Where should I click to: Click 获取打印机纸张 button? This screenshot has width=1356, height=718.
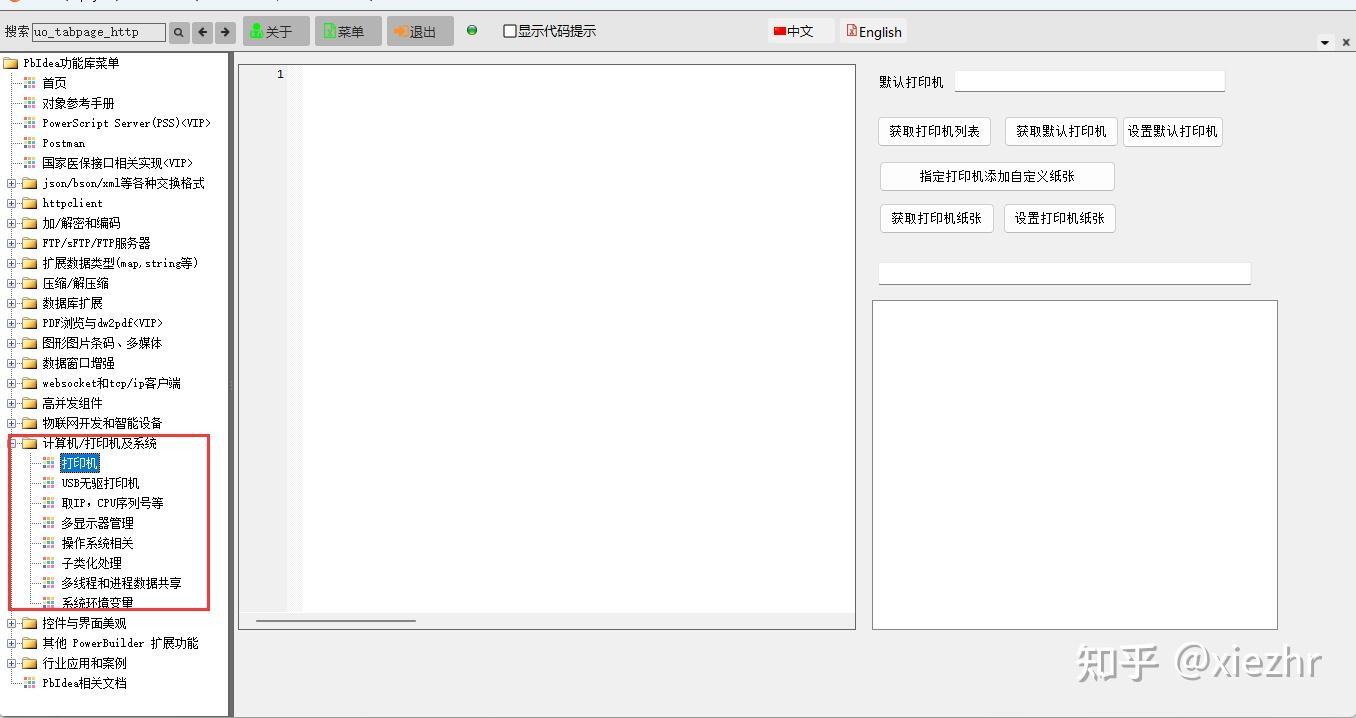click(936, 218)
